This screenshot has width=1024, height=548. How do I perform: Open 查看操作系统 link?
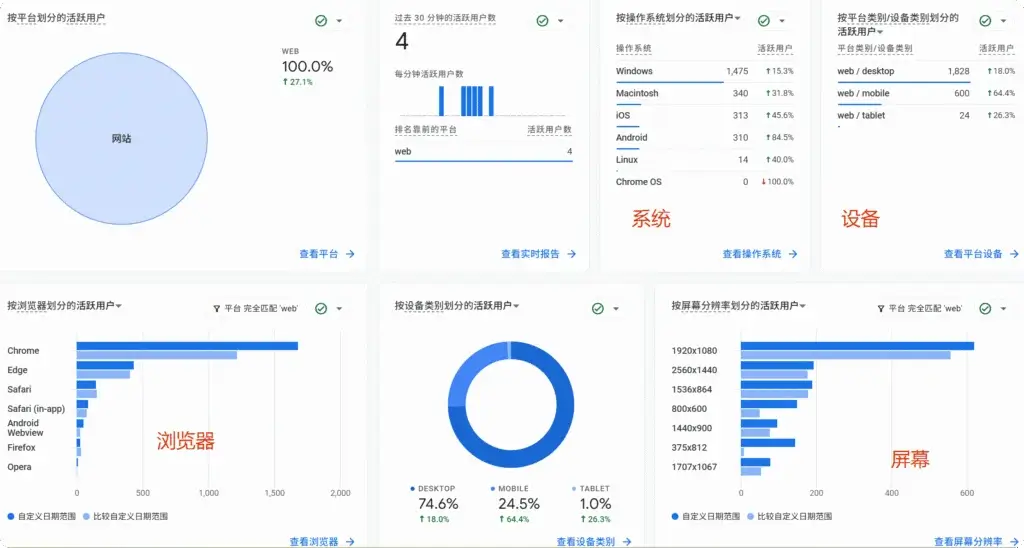pyautogui.click(x=760, y=254)
